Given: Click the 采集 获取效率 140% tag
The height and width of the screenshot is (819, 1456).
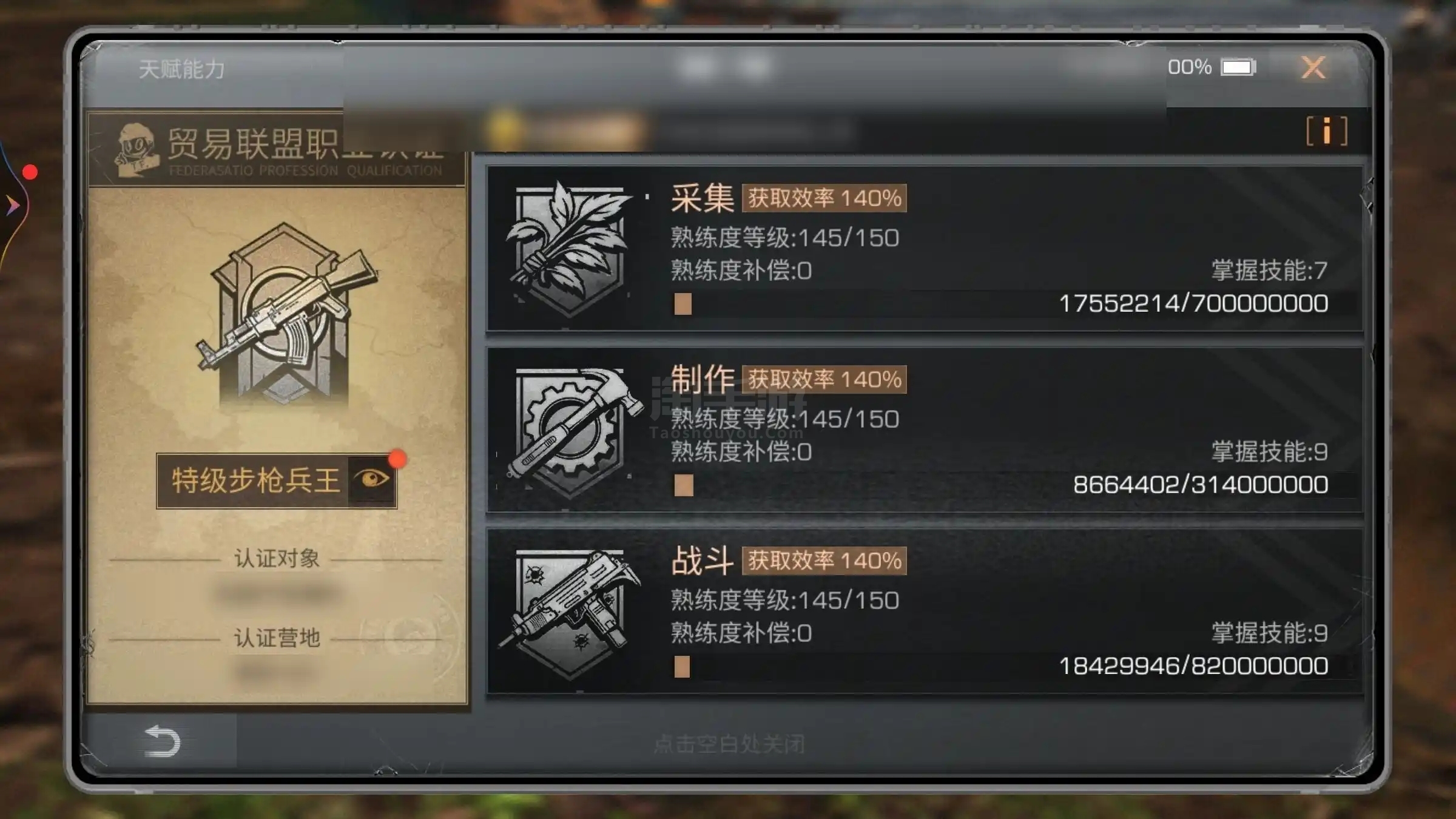Looking at the screenshot, I should click(824, 198).
